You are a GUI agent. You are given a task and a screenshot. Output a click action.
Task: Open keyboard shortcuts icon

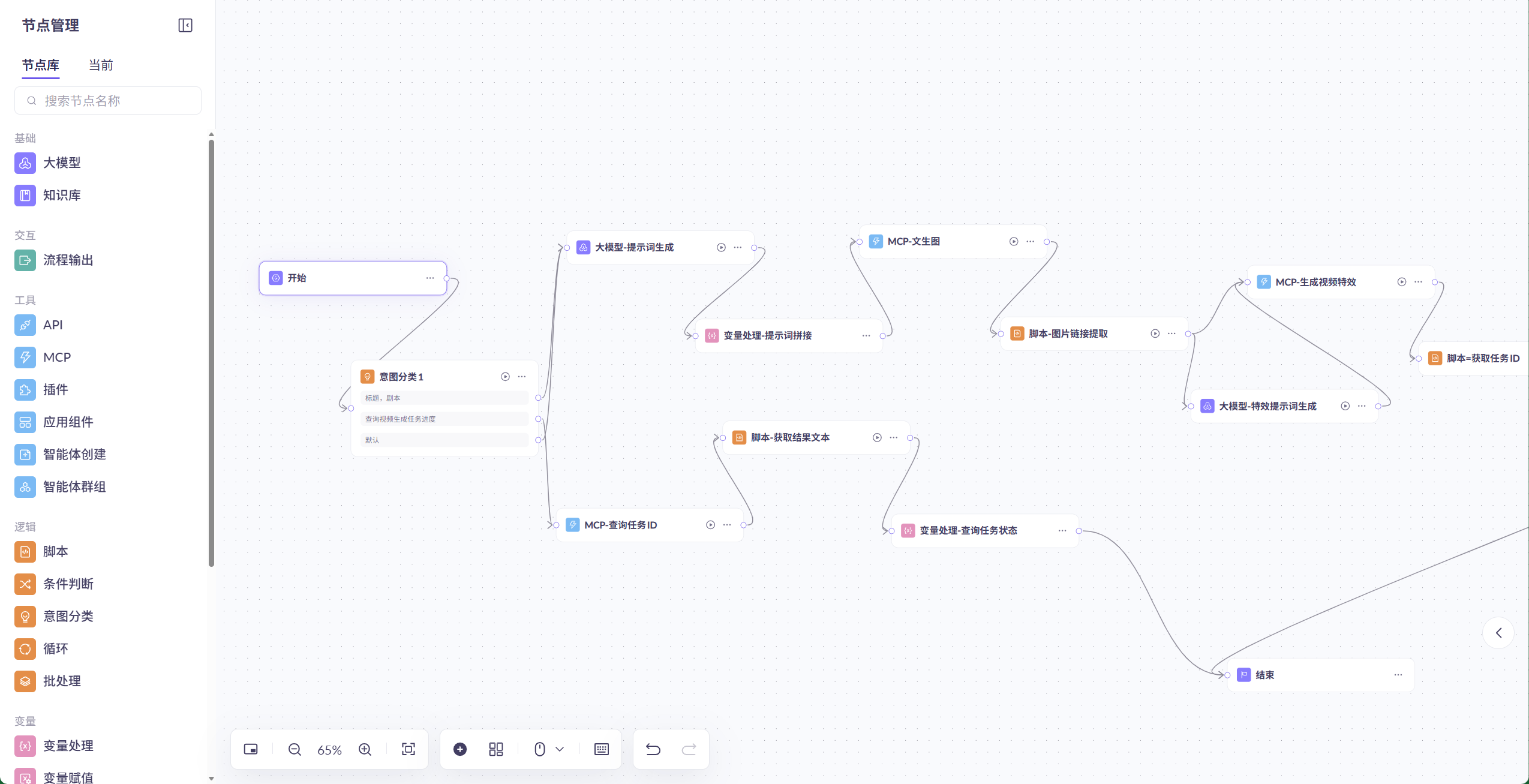click(x=601, y=749)
